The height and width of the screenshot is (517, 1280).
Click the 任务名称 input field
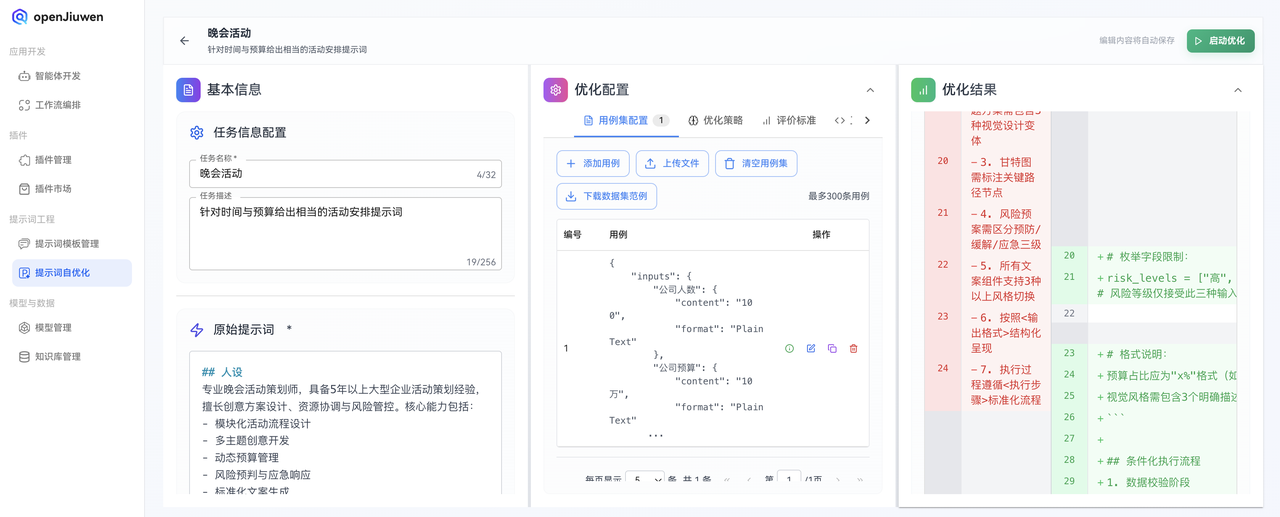(345, 173)
